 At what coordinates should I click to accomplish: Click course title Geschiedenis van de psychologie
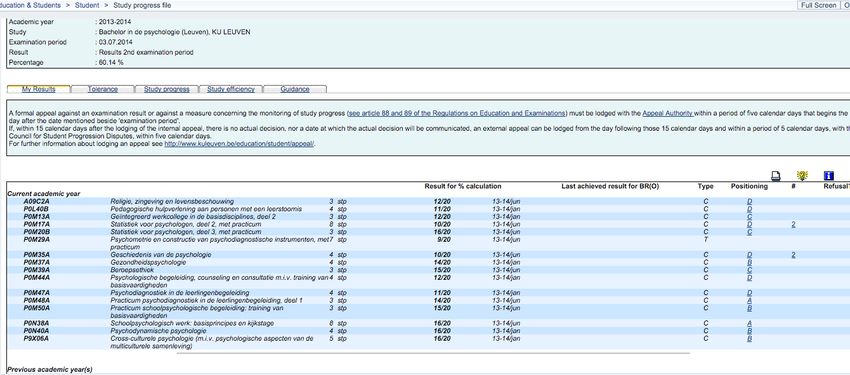[160, 255]
